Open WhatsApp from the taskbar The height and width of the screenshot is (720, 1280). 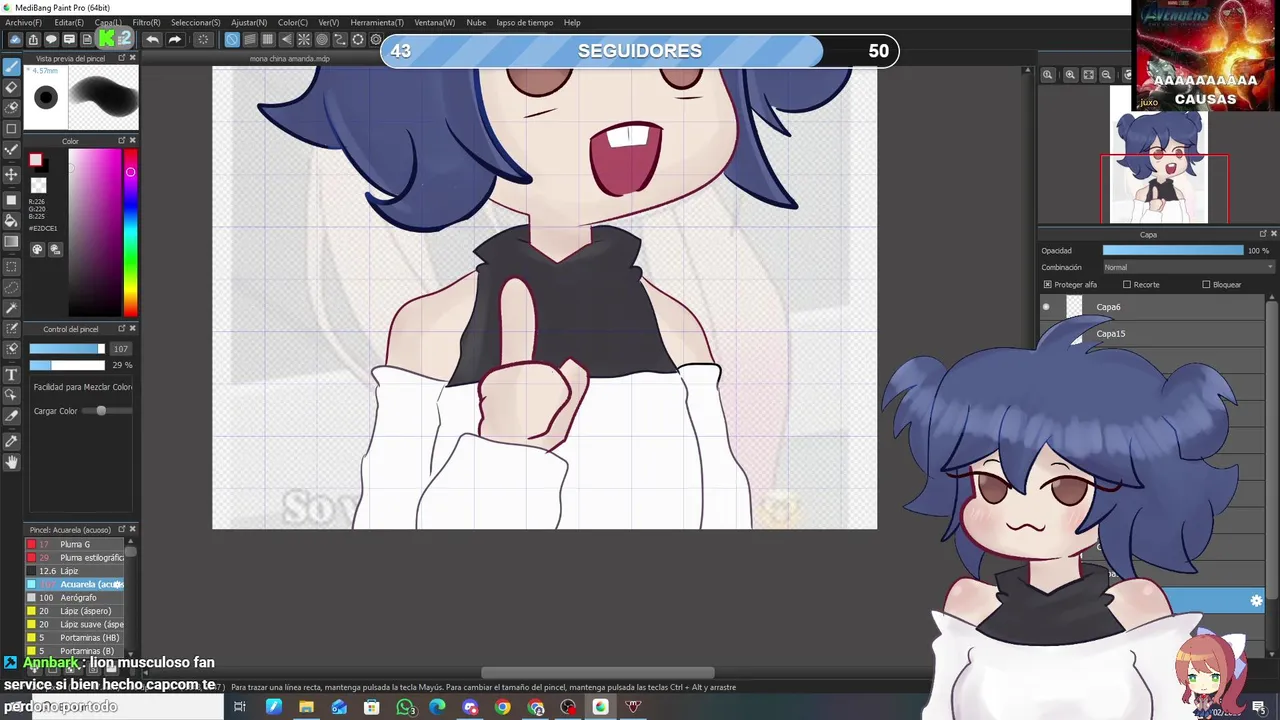[405, 707]
